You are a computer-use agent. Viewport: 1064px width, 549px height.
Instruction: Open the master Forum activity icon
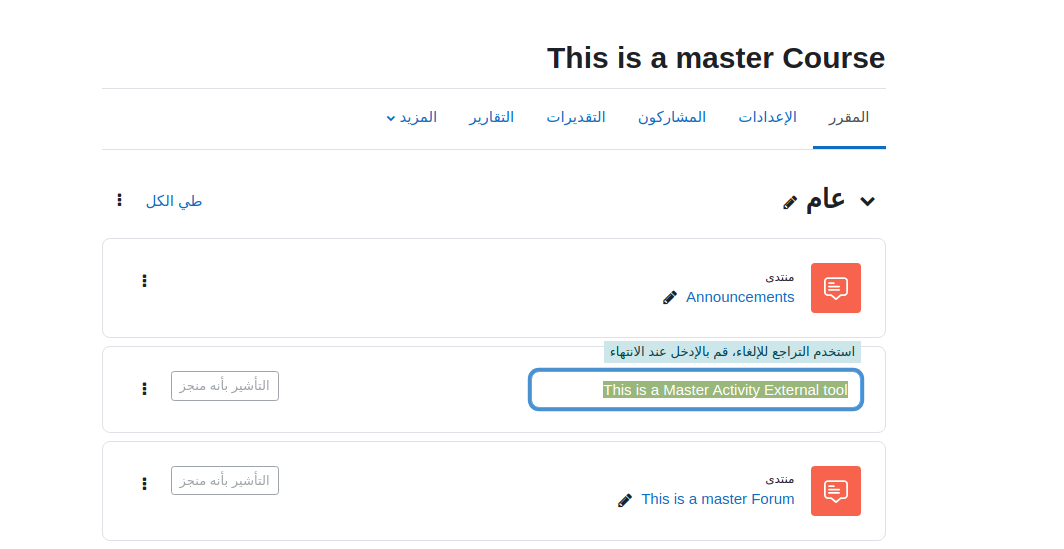click(x=835, y=491)
